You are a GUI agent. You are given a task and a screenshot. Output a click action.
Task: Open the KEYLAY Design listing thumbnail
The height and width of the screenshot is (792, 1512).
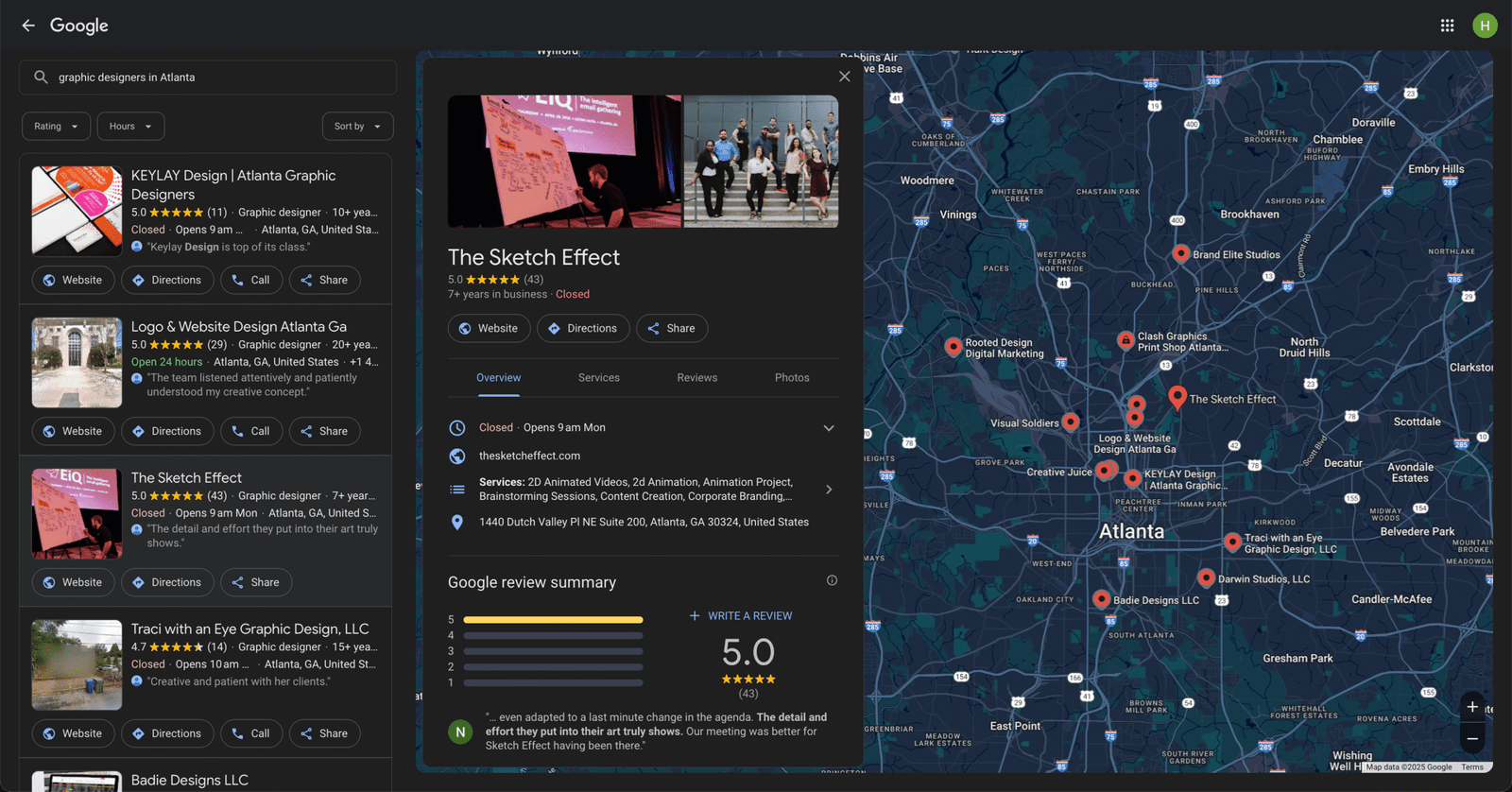77,211
